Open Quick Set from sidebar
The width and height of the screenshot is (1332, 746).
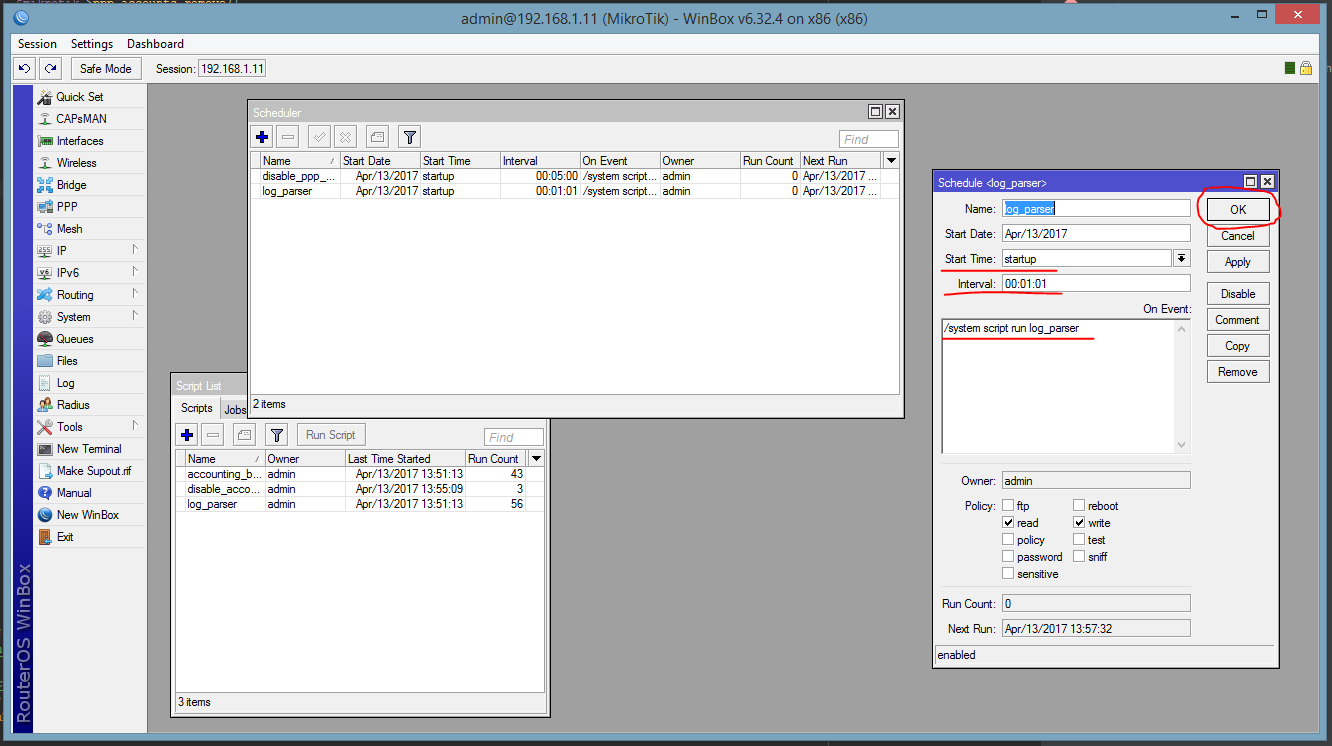tap(79, 97)
